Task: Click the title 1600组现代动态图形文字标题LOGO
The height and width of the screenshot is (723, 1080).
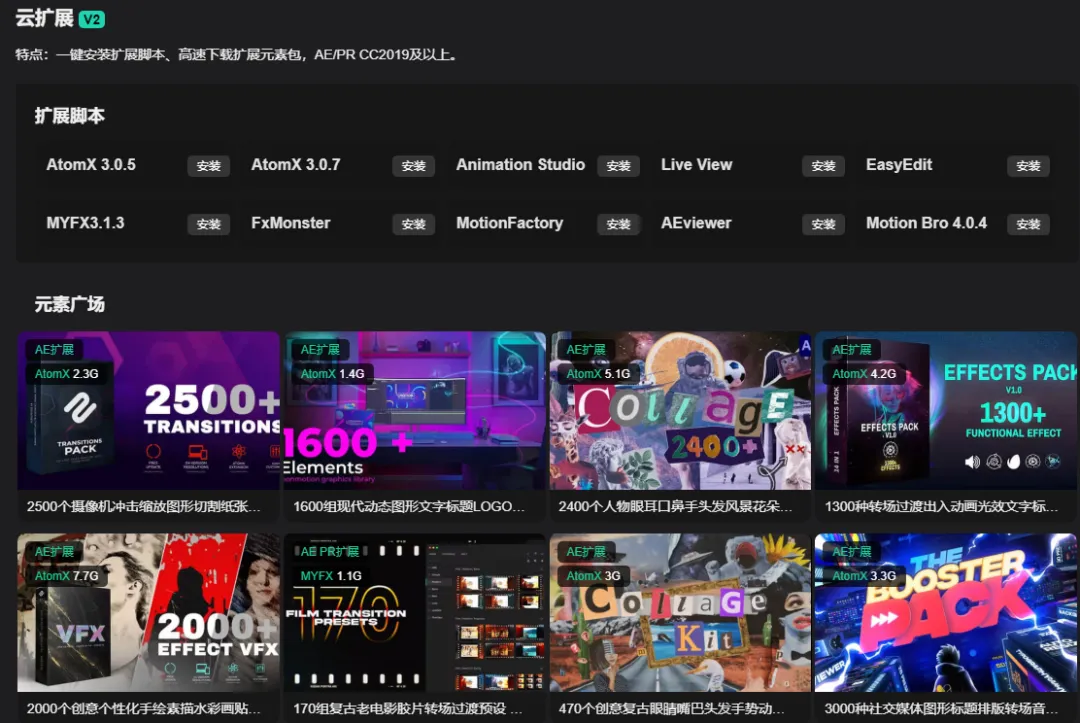Action: point(409,507)
